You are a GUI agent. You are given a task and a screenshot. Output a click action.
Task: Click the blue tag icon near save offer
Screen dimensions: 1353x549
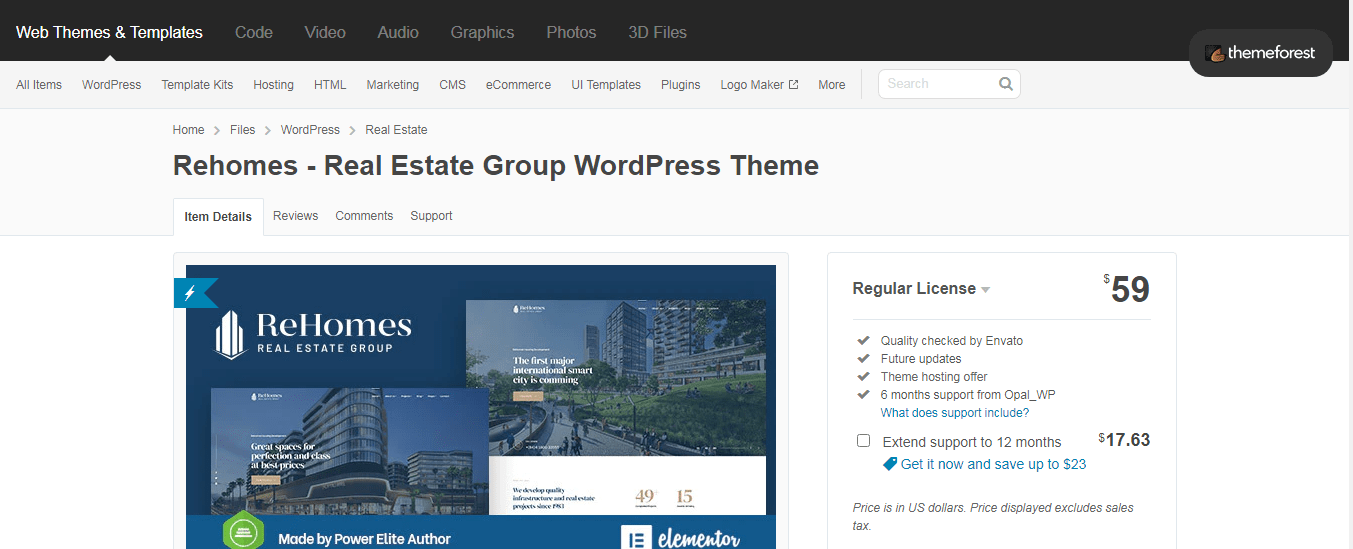(890, 464)
